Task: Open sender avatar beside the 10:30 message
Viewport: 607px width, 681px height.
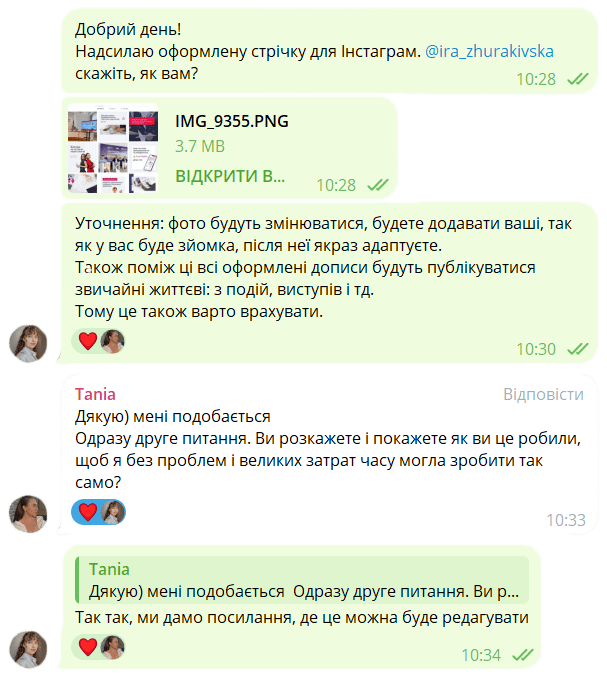Action: tap(28, 343)
